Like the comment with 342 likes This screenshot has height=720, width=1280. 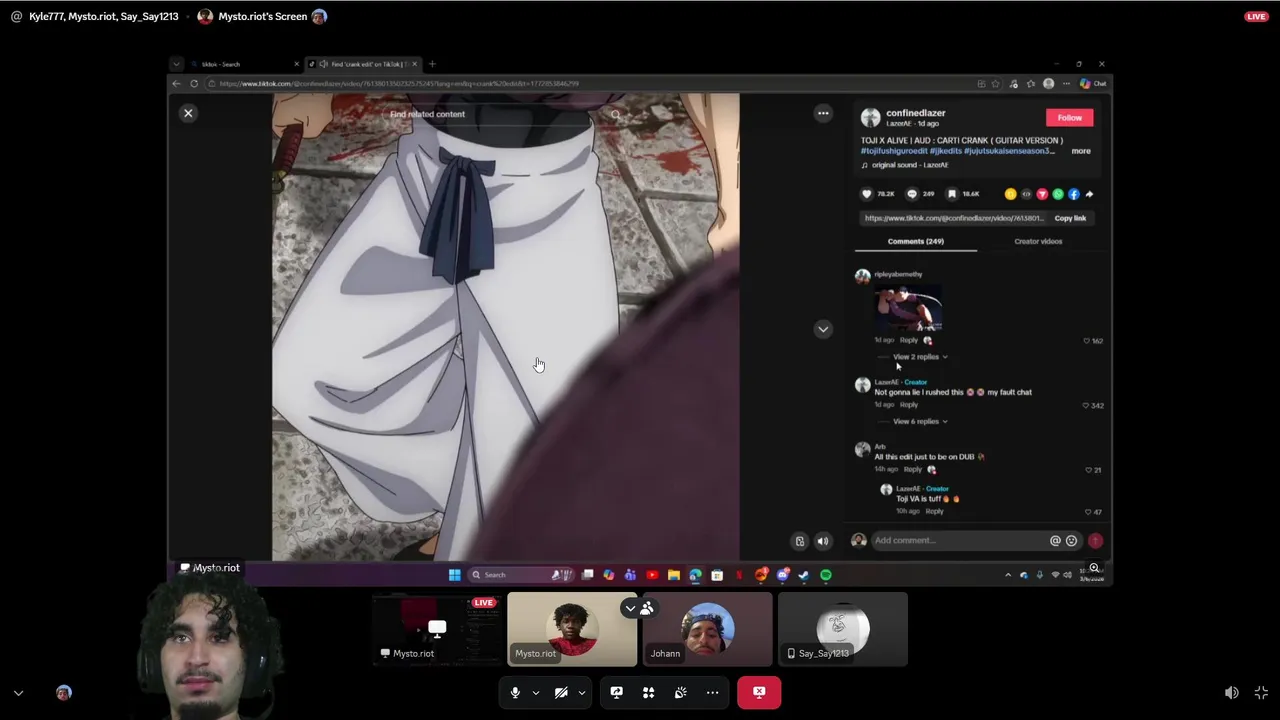click(1086, 406)
